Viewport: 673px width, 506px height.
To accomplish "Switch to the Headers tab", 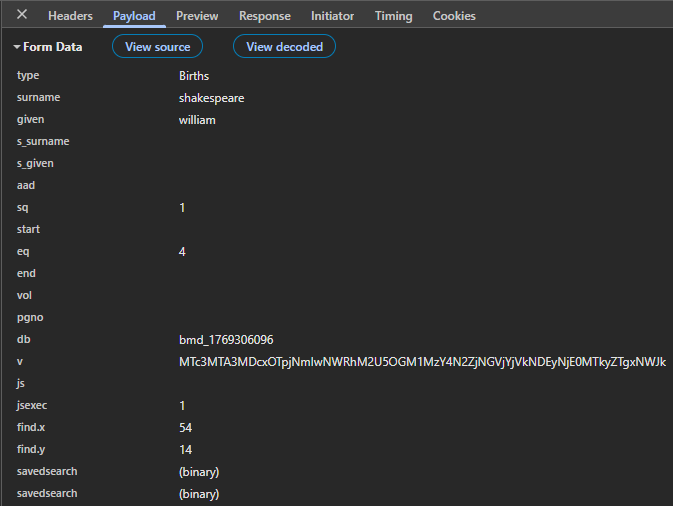I will point(70,16).
